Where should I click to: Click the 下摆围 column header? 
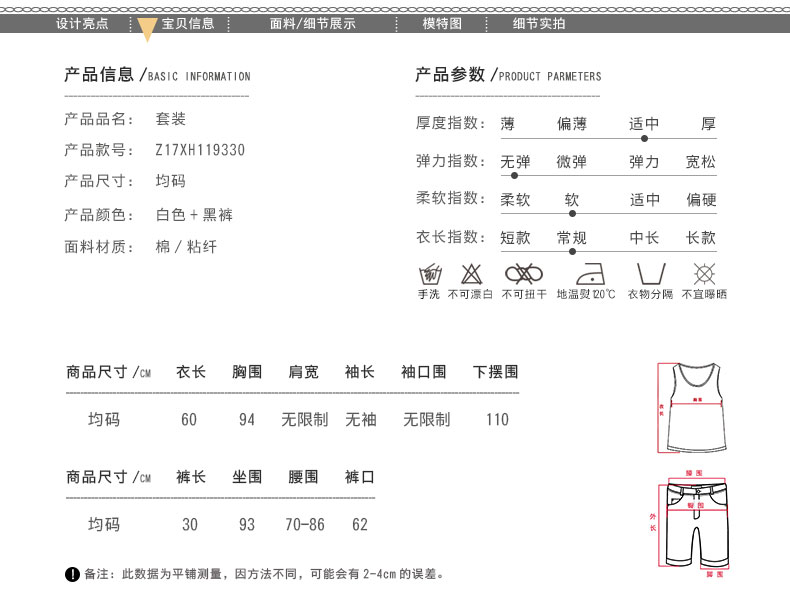click(x=496, y=372)
